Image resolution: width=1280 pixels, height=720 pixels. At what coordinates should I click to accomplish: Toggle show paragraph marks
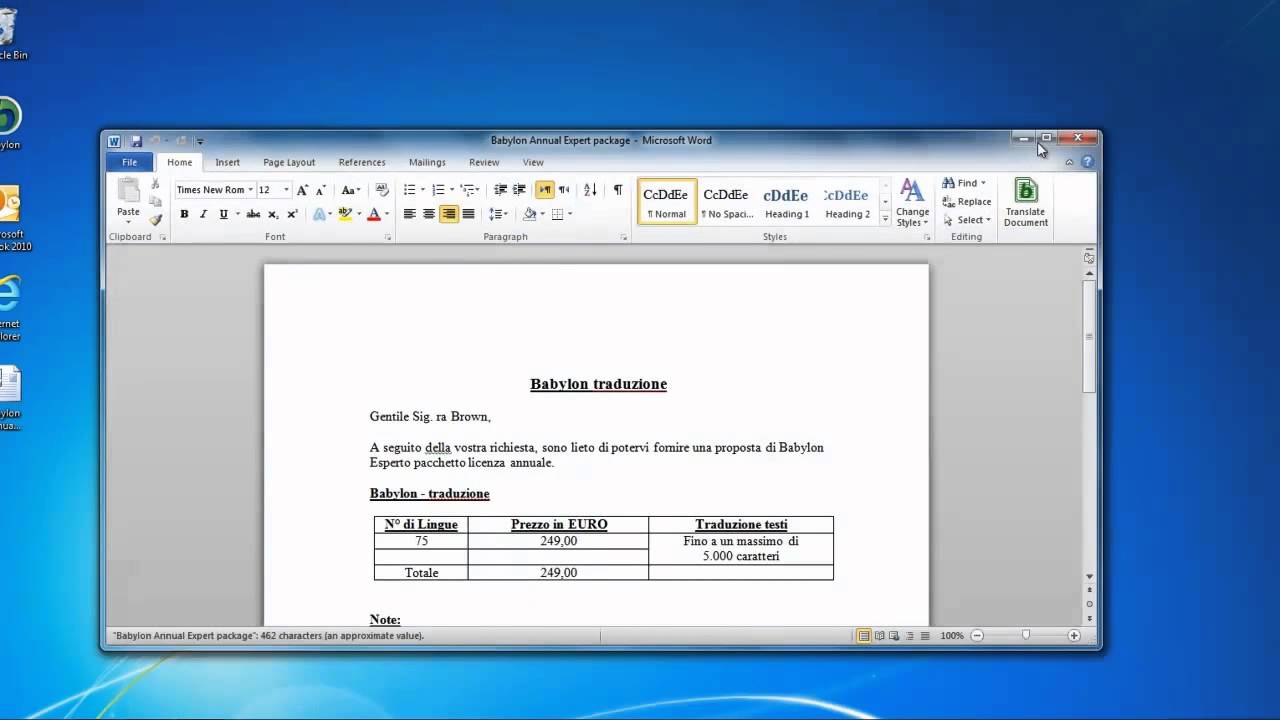(618, 190)
